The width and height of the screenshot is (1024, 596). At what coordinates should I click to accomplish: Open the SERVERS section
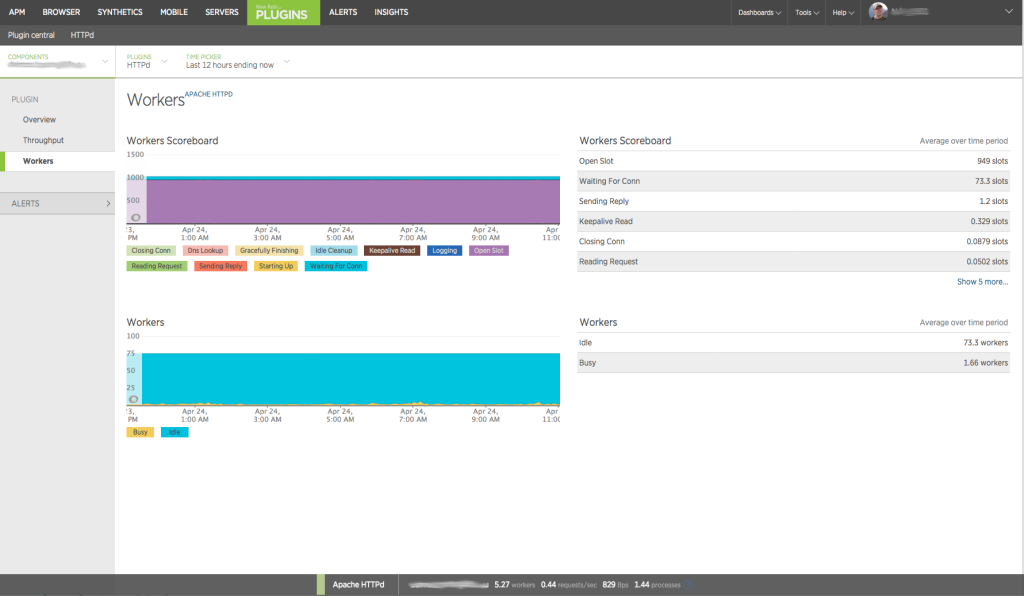(222, 12)
